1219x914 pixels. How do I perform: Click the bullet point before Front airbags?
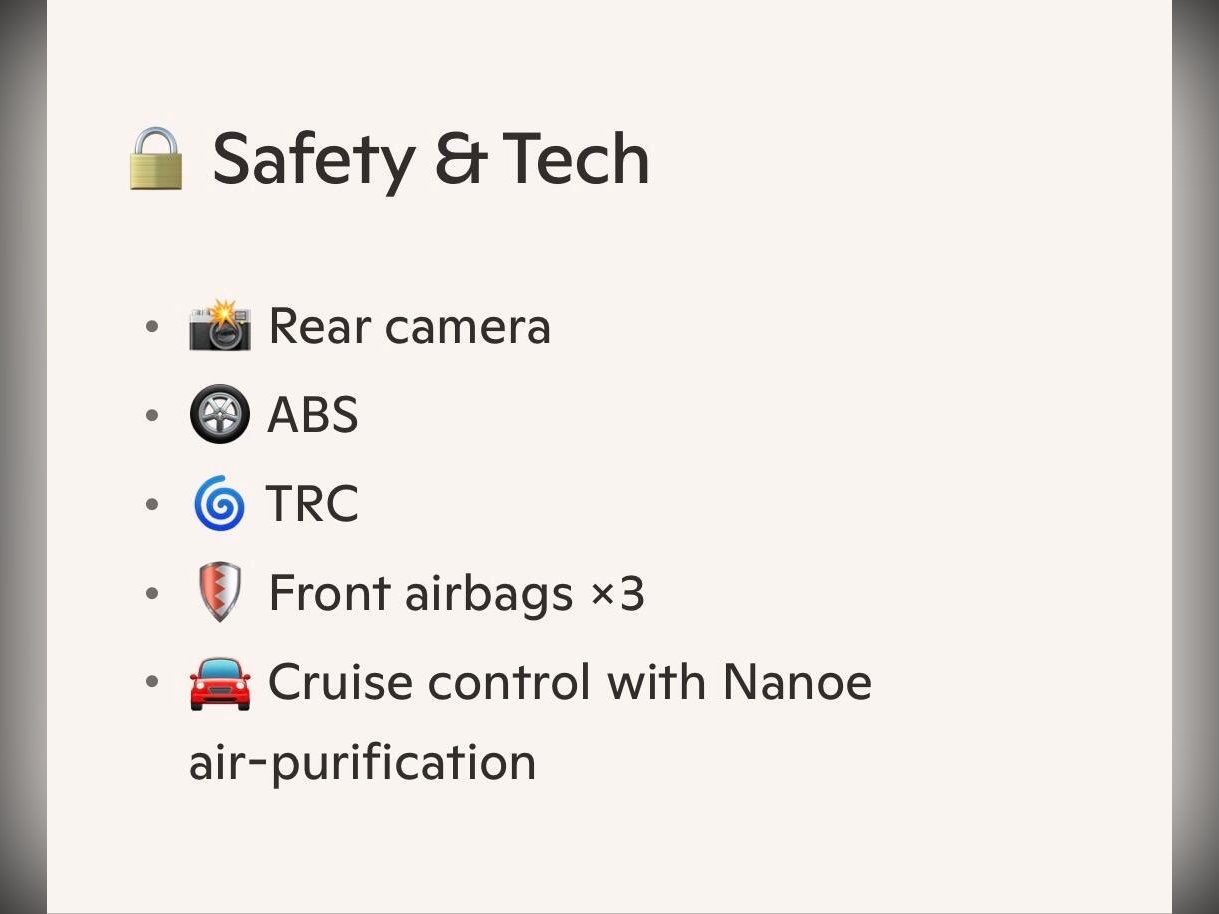[152, 594]
